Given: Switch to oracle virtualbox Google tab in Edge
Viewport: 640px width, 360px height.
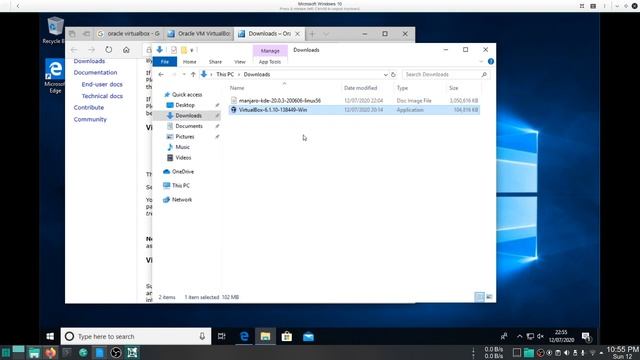Looking at the screenshot, I should (x=129, y=34).
